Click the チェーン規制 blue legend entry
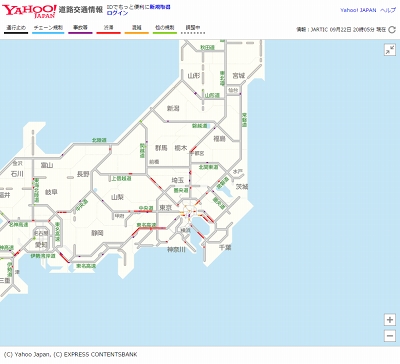Screen dimensions: 400x364 (48, 29)
